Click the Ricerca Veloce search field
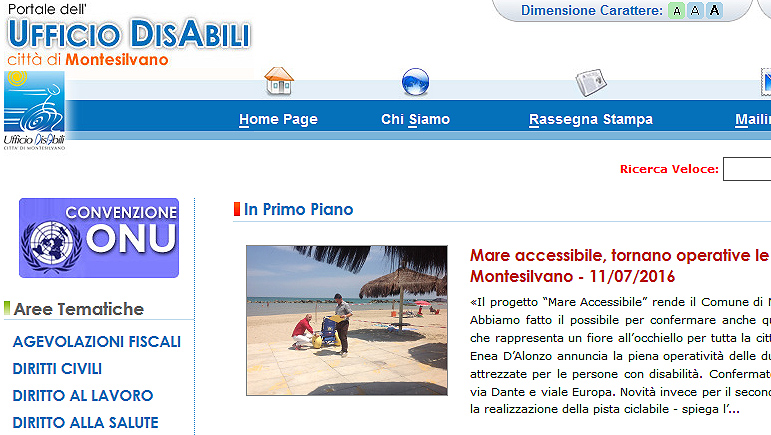The width and height of the screenshot is (771, 435). [747, 169]
